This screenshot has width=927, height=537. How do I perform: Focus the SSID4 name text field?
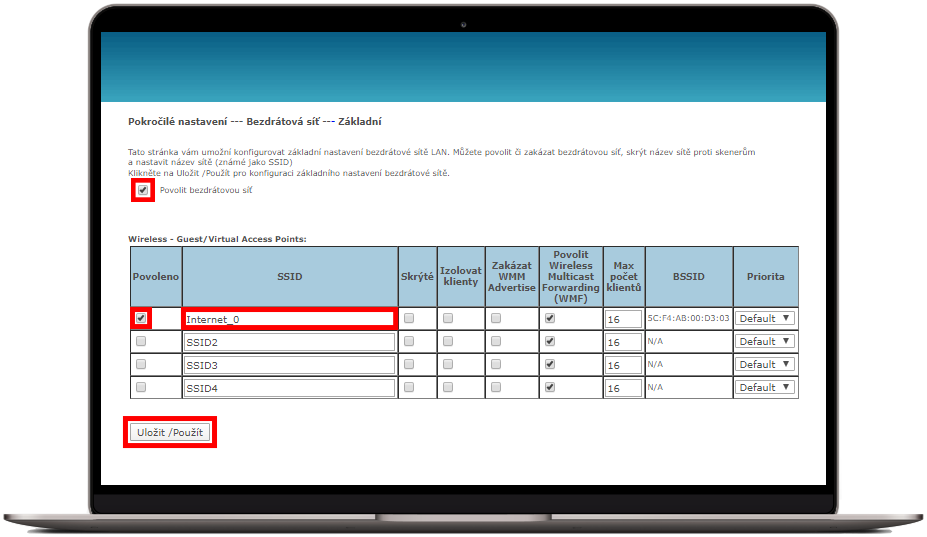(288, 388)
